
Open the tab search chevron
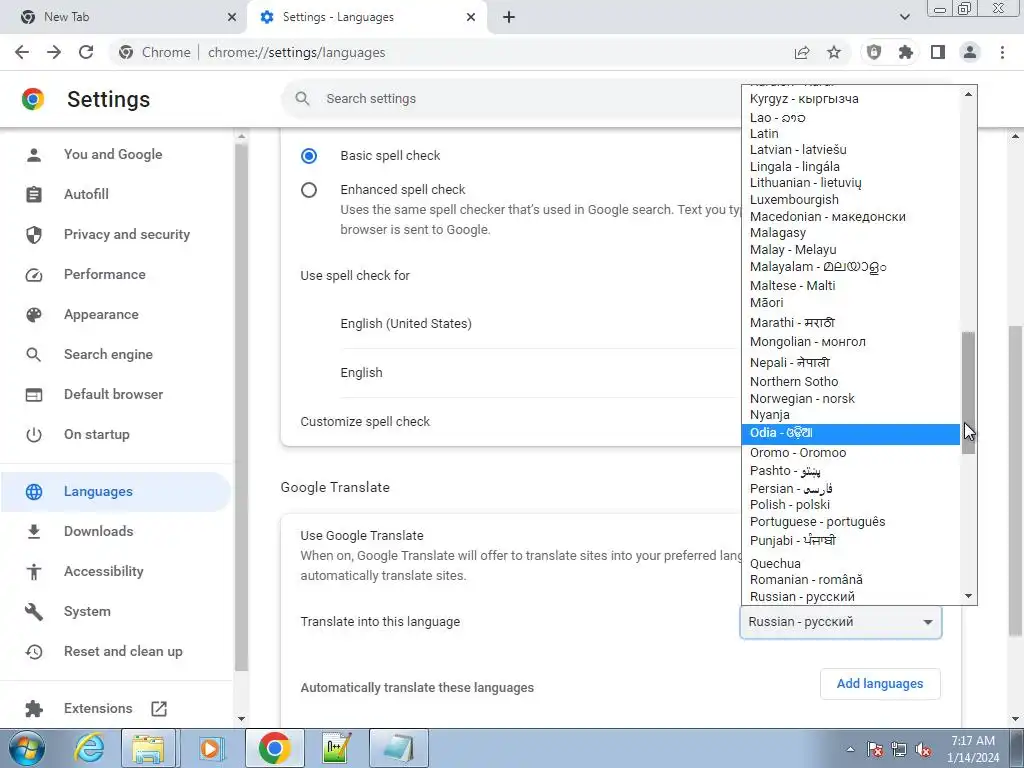[904, 17]
